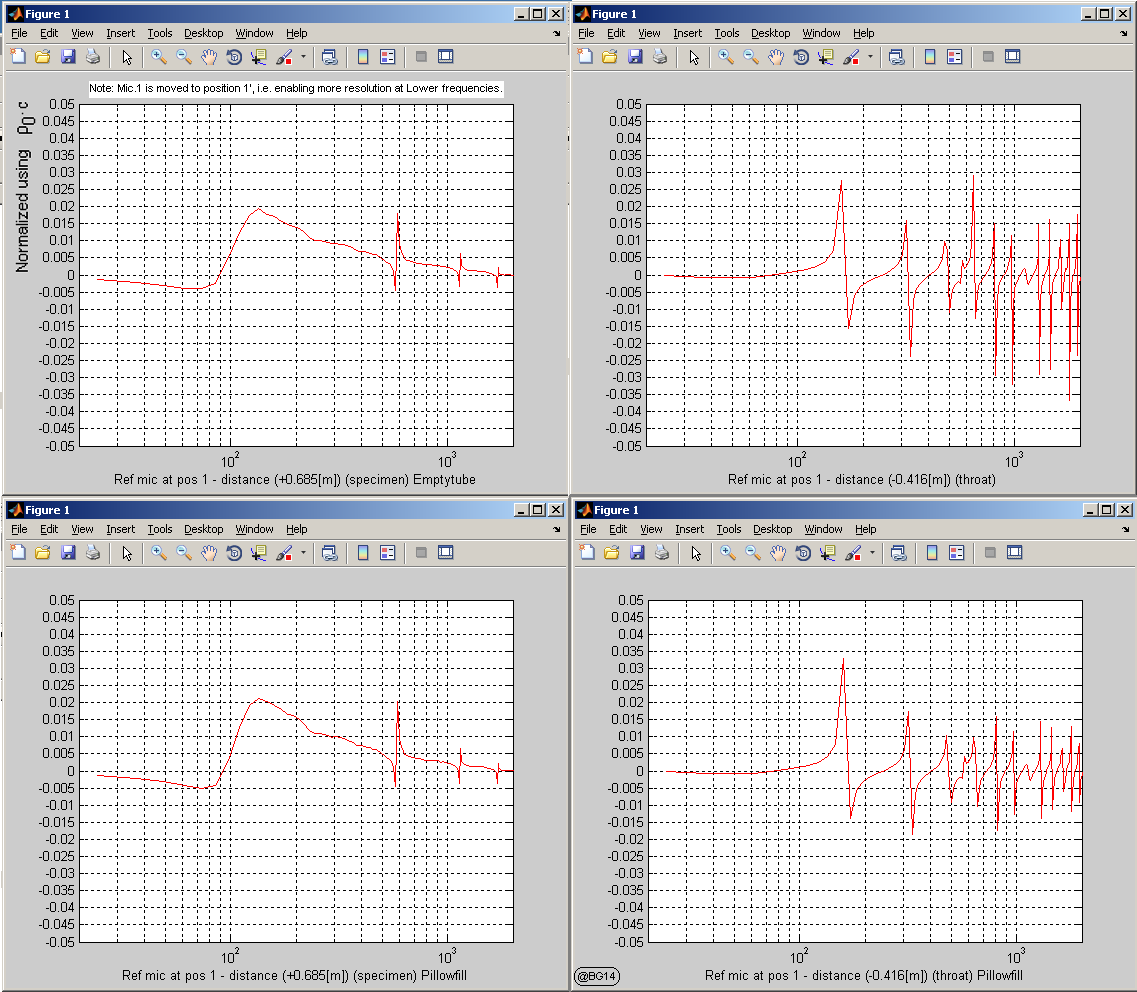Maximize the throat Pillowfill figure window

1107,510
